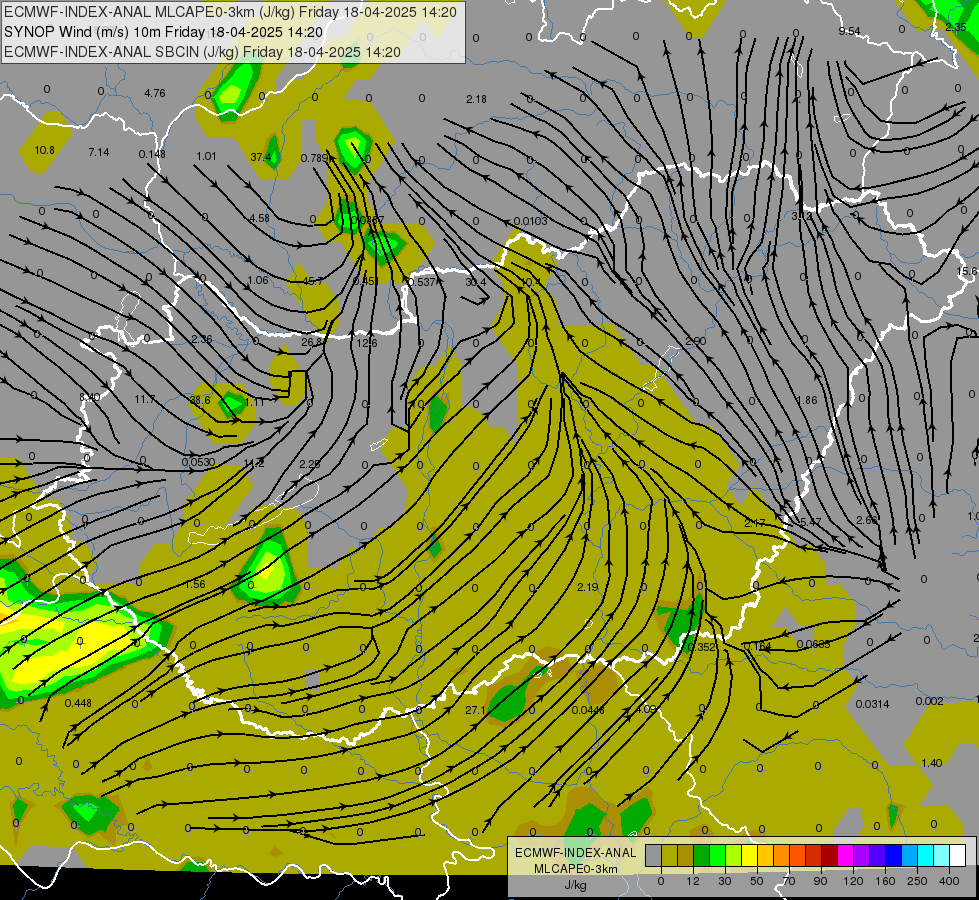Click the map value 1.86
Image resolution: width=979 pixels, height=900 pixels.
(x=807, y=400)
